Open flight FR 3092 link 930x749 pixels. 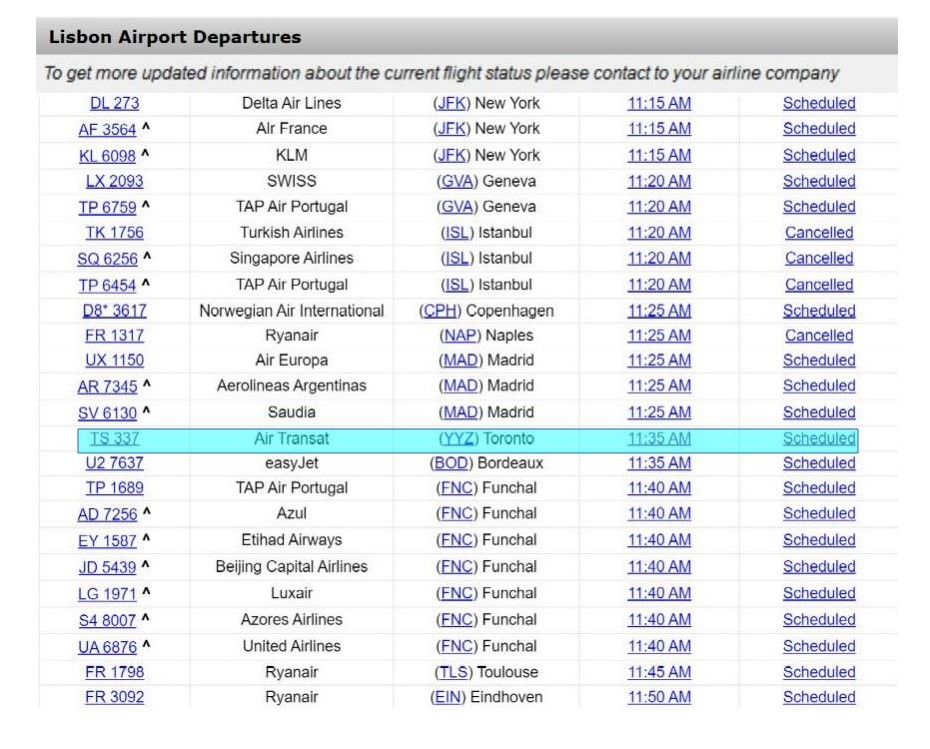(x=114, y=697)
